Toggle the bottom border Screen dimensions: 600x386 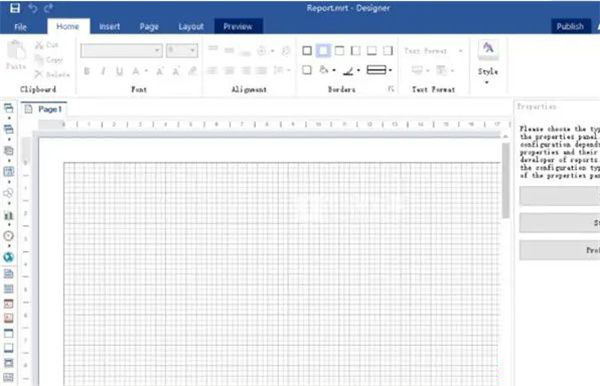[372, 50]
